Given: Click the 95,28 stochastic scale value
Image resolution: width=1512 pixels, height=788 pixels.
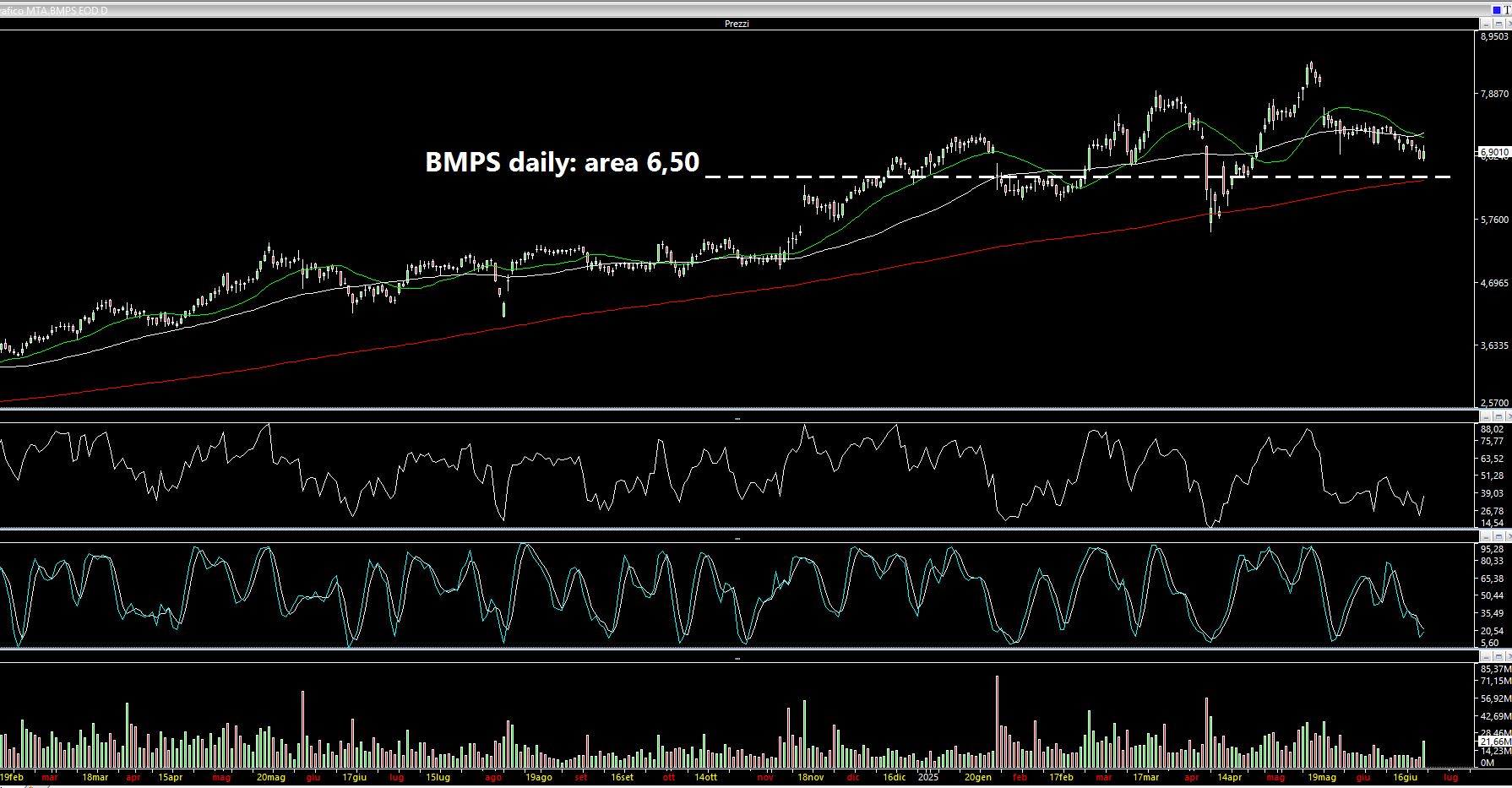Looking at the screenshot, I should coord(1492,549).
